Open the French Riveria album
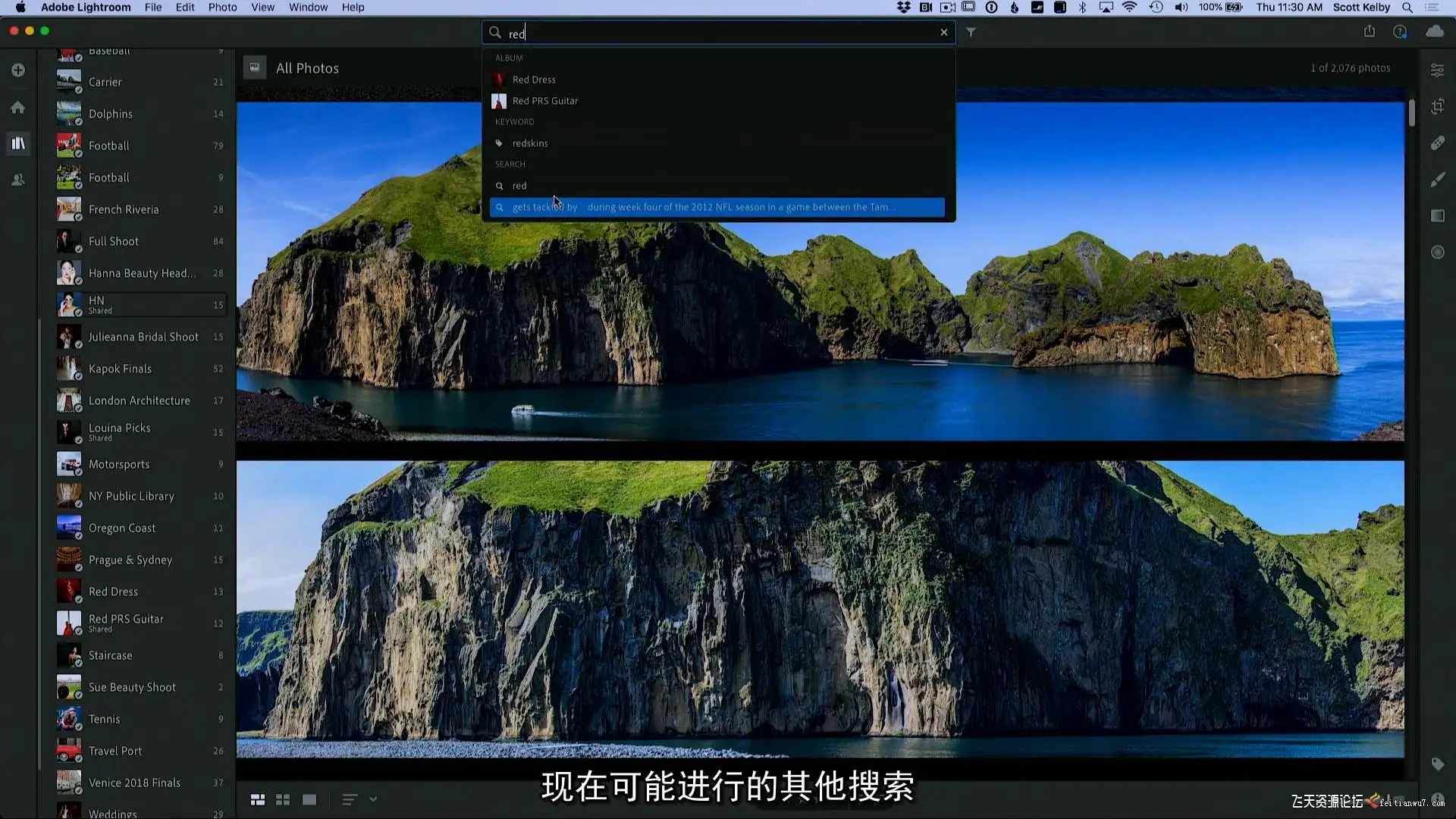The height and width of the screenshot is (819, 1456). [x=141, y=209]
